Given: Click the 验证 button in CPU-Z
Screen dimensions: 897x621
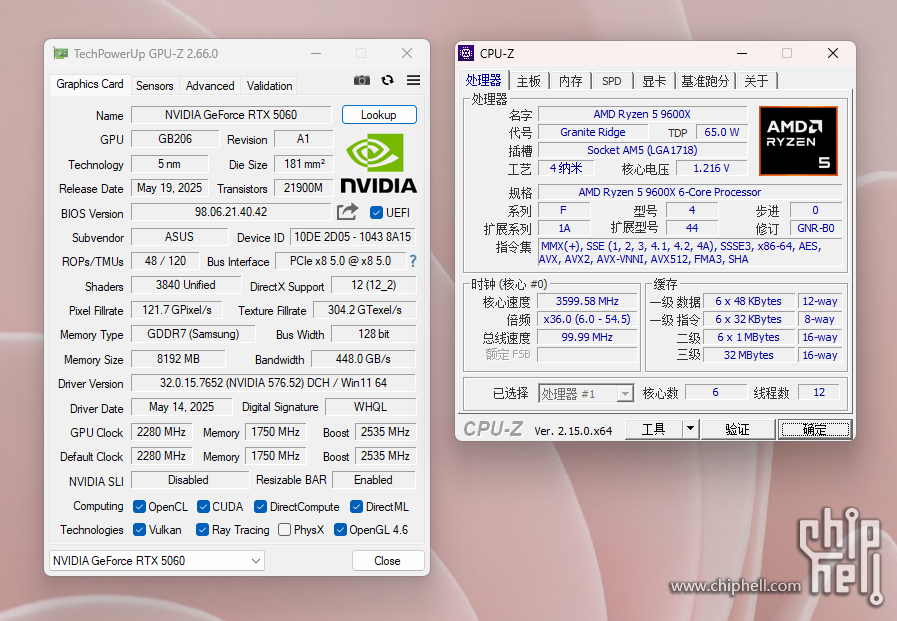Looking at the screenshot, I should [737, 428].
